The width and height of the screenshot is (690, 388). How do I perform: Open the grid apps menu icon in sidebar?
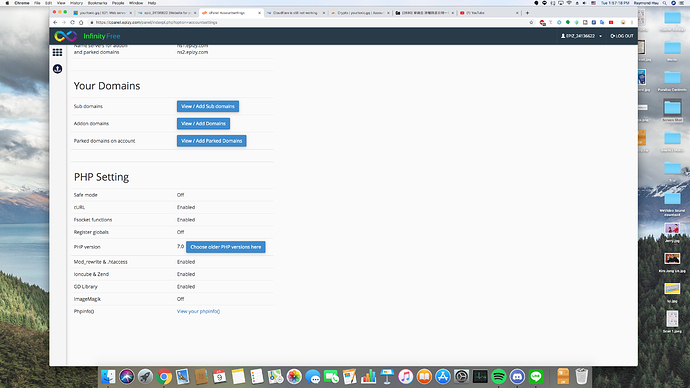pyautogui.click(x=57, y=52)
